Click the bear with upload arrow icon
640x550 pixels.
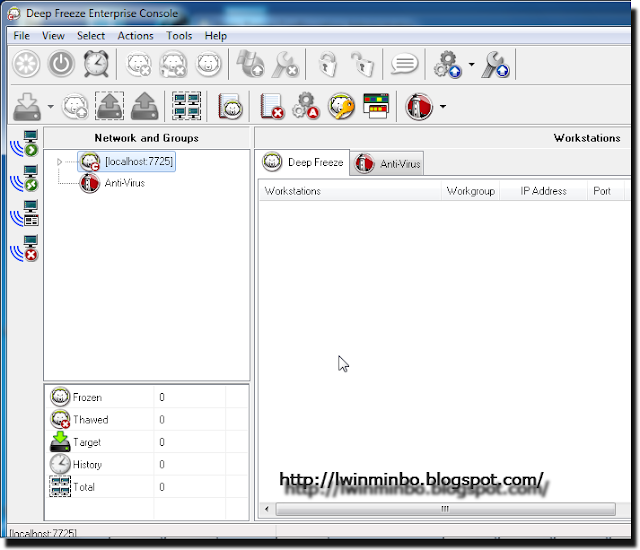click(x=75, y=106)
